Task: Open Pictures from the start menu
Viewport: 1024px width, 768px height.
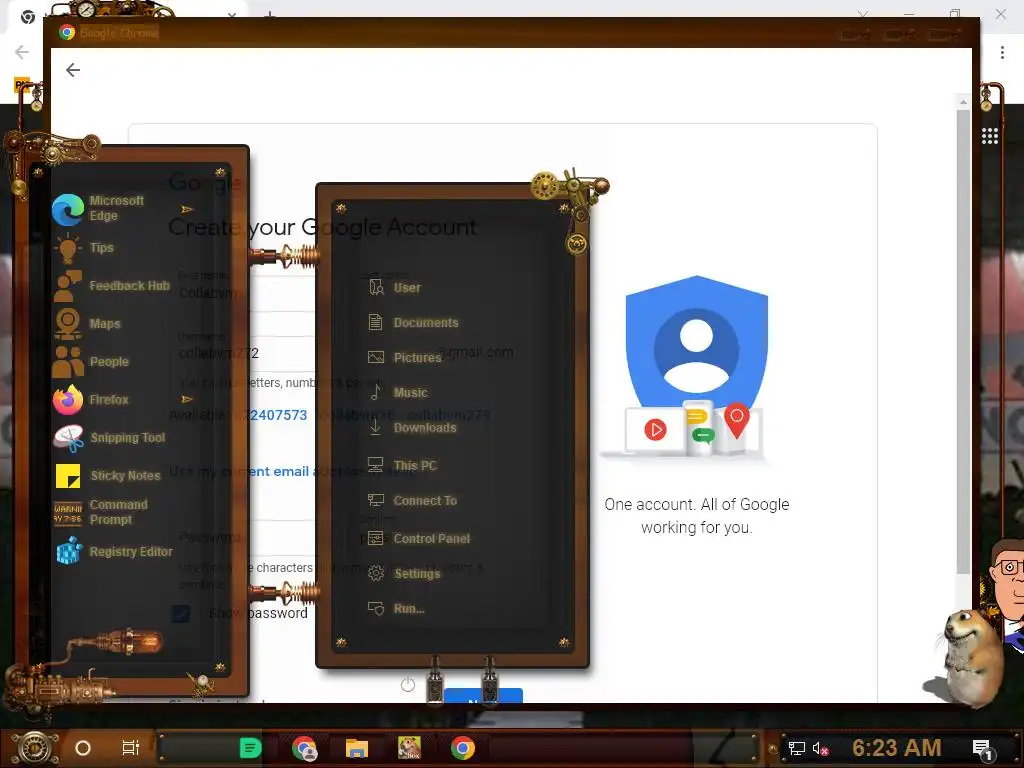Action: 404,357
